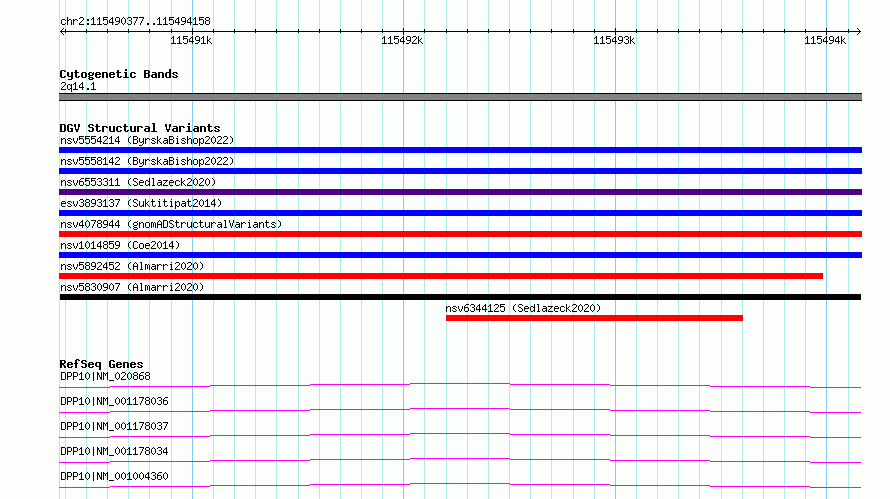Click the nsv5554214 (ByrskaBishop2022) label
This screenshot has height=499, width=890.
pyautogui.click(x=147, y=140)
